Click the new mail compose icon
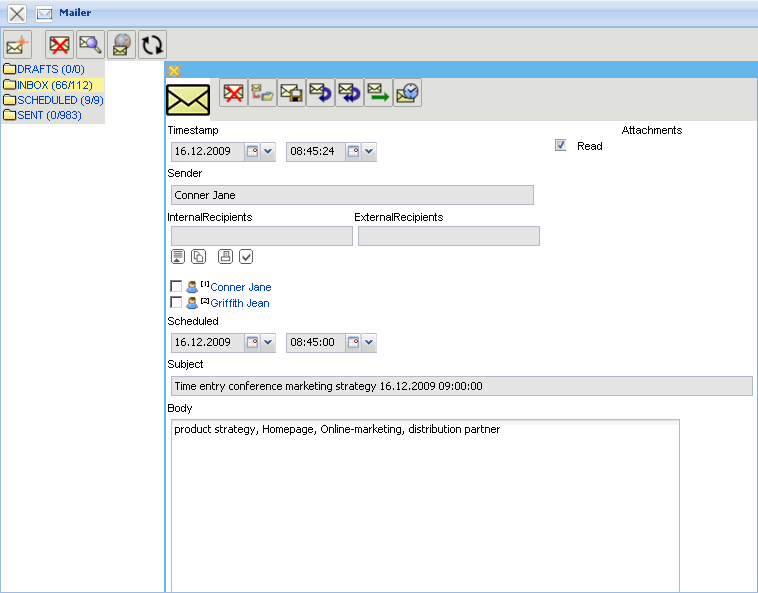 tap(17, 45)
